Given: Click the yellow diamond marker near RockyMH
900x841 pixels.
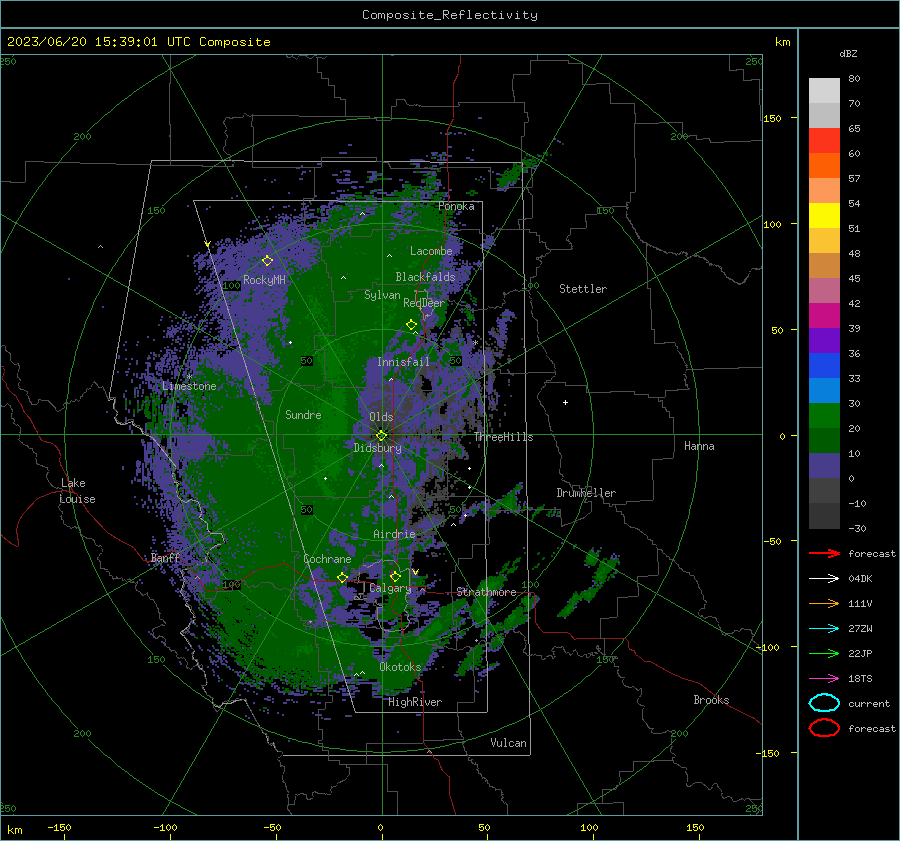Looking at the screenshot, I should (267, 261).
